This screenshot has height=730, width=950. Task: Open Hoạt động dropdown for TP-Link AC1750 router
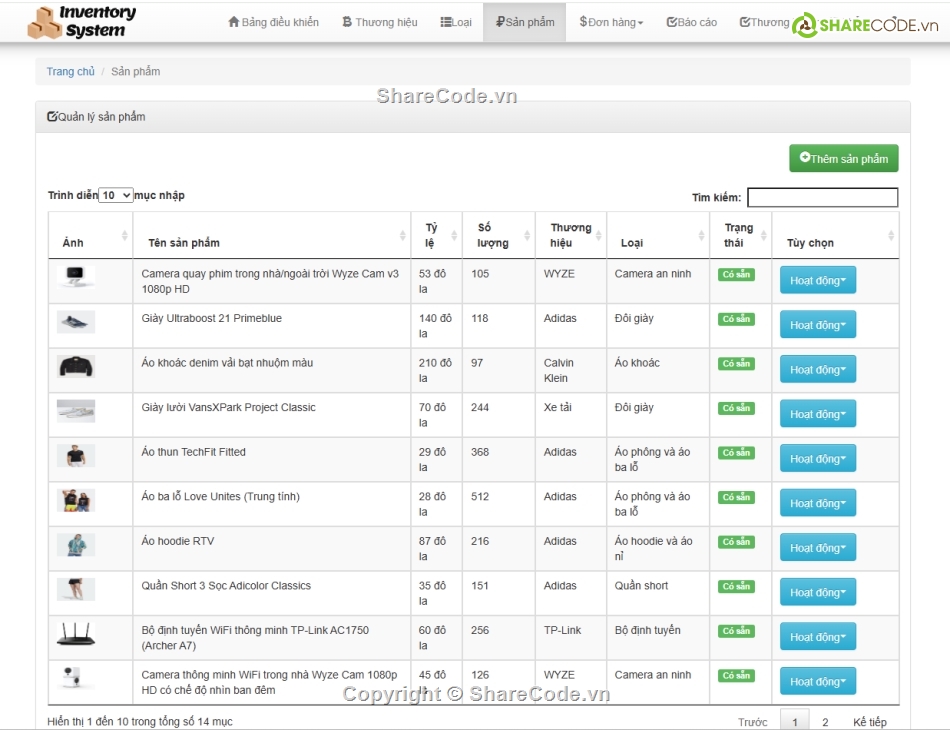[818, 637]
